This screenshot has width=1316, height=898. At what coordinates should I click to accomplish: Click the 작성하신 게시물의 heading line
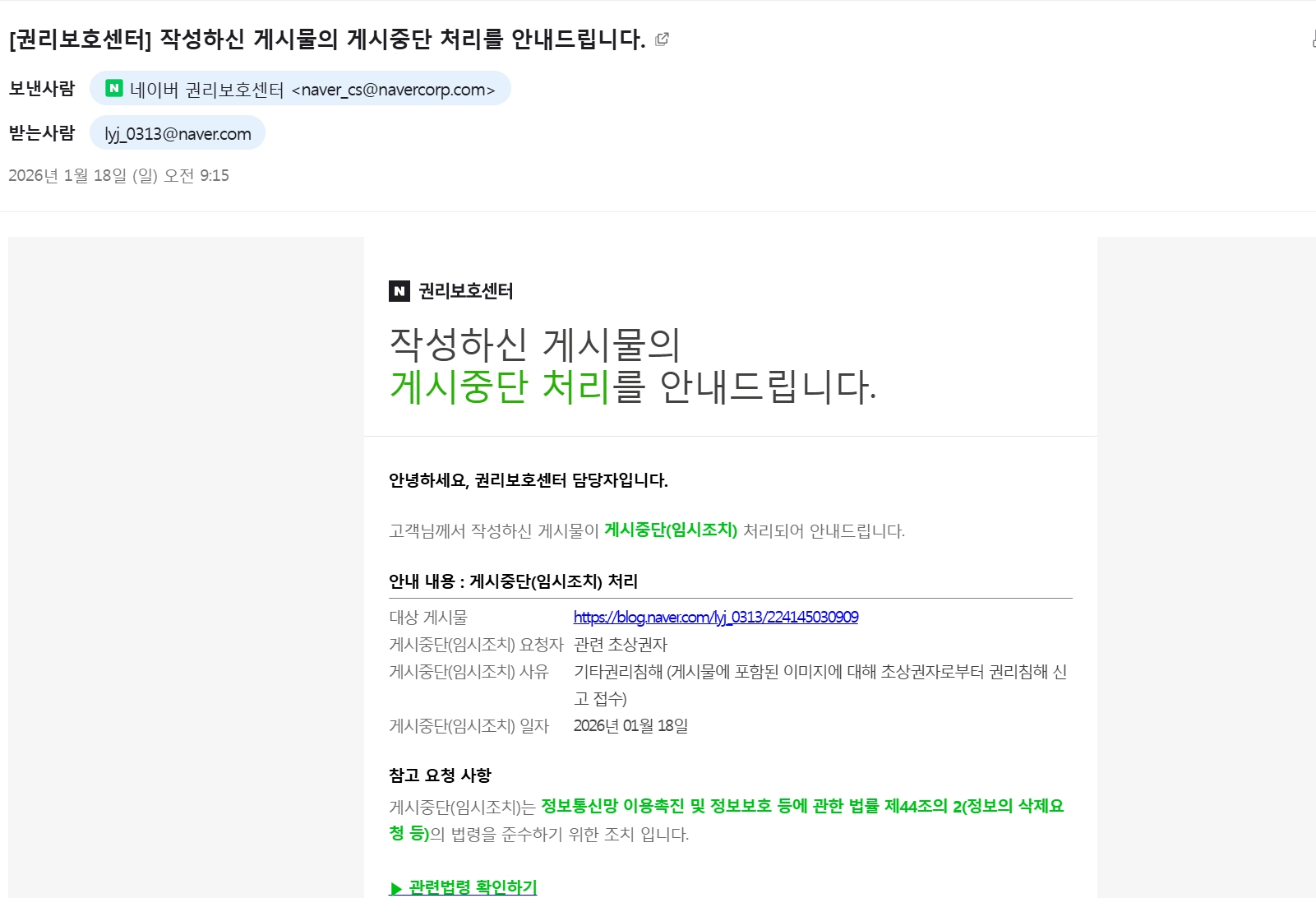(x=535, y=345)
